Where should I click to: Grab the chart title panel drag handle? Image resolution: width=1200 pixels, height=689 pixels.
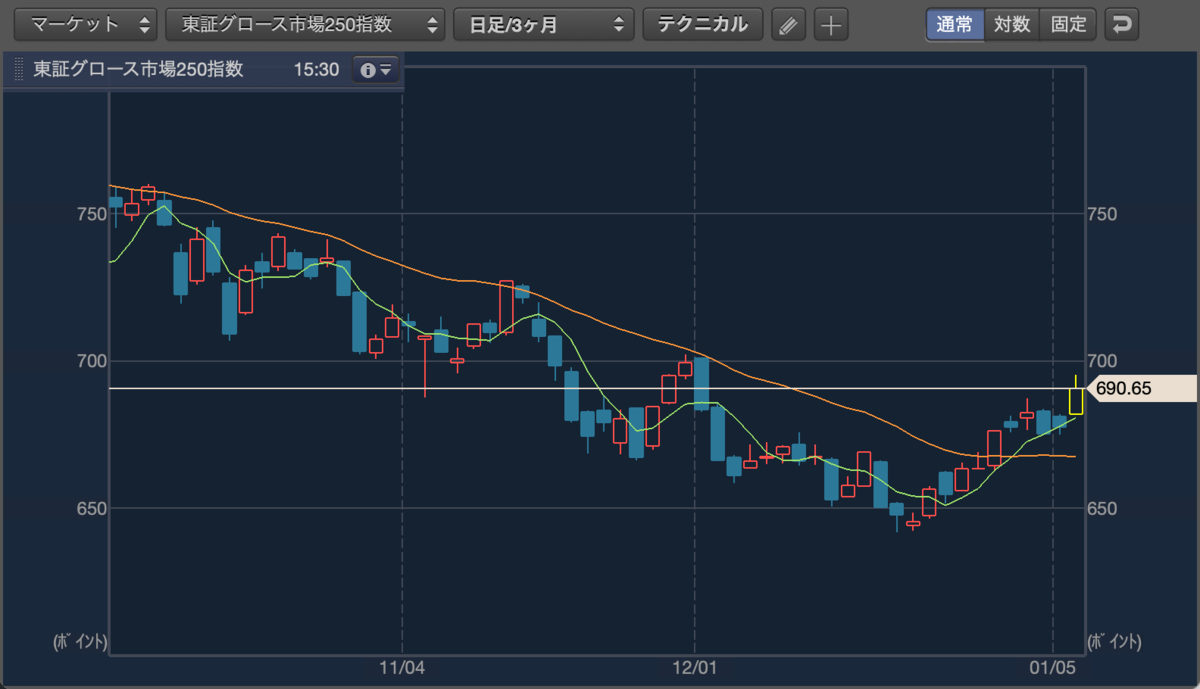coord(18,70)
